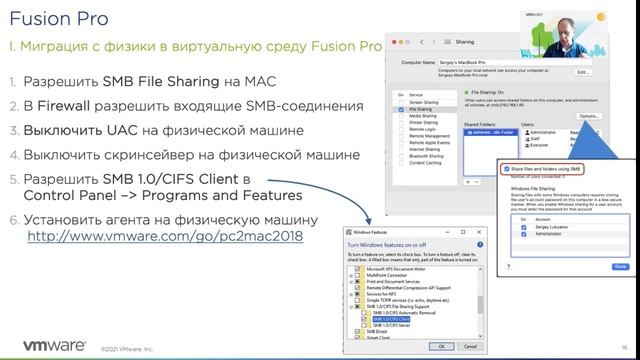Minimize the Windows Features dialog
The image size is (640, 360).
tap(447, 232)
